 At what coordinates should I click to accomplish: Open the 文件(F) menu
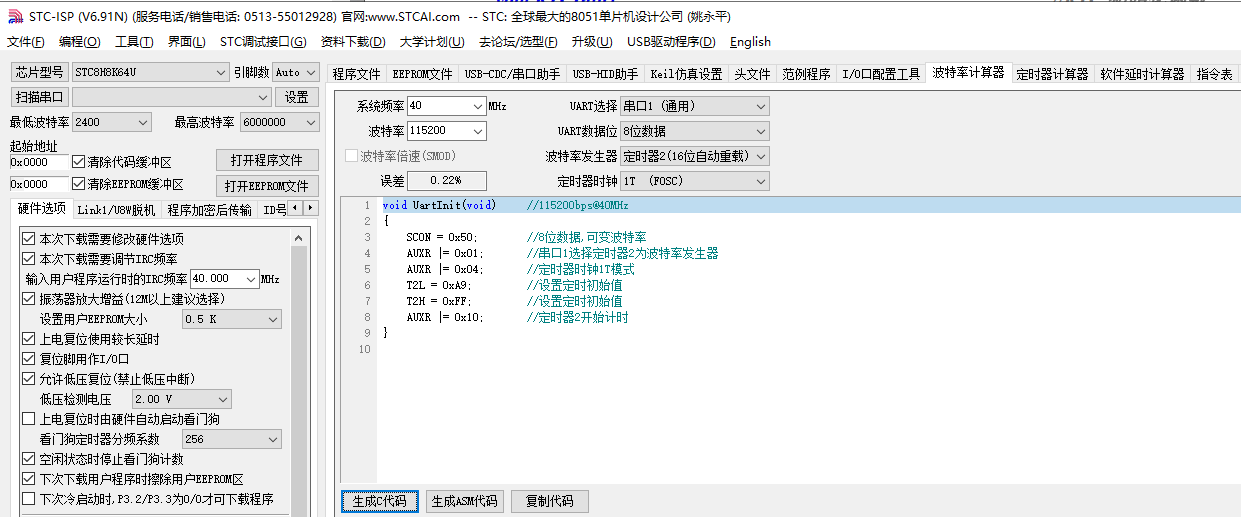26,42
